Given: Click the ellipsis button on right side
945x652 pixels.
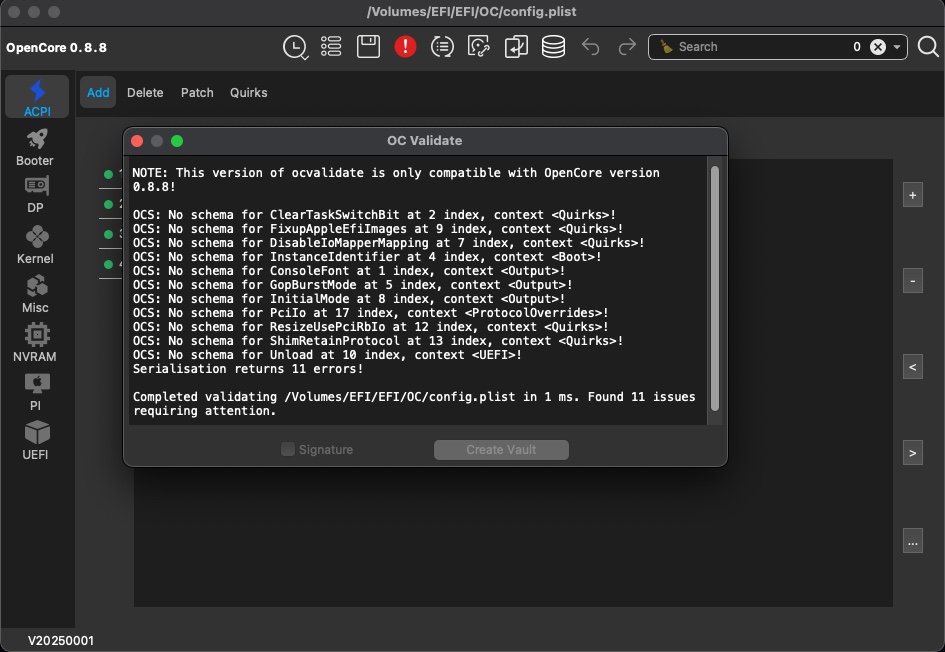Looking at the screenshot, I should pyautogui.click(x=912, y=542).
